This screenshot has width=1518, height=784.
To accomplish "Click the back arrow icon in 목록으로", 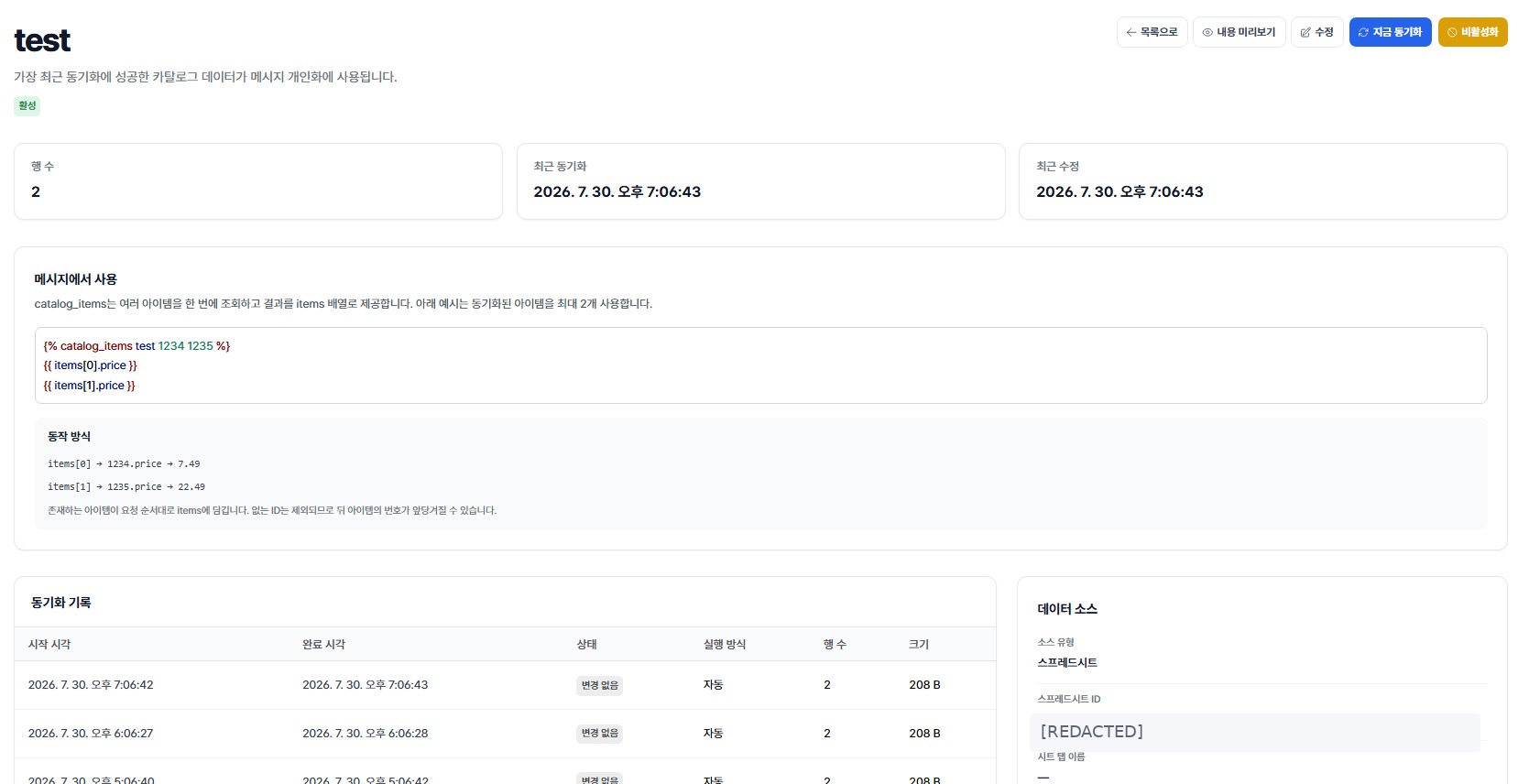I will coord(1131,32).
